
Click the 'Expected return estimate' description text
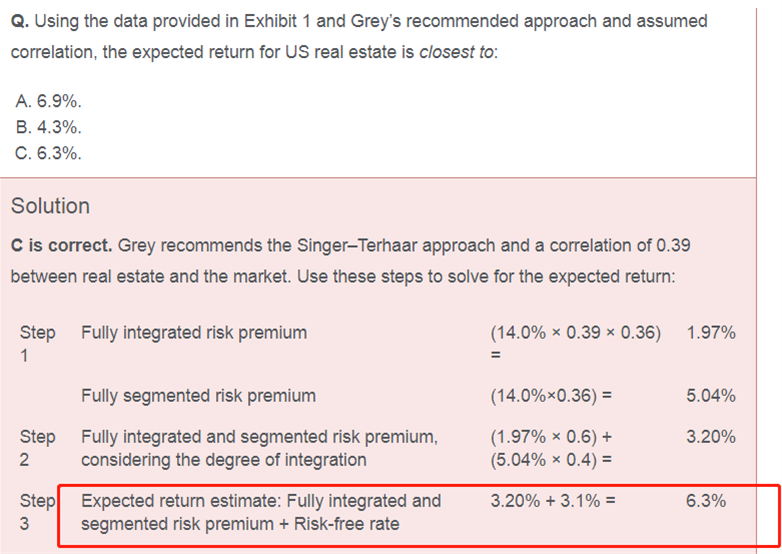261,512
